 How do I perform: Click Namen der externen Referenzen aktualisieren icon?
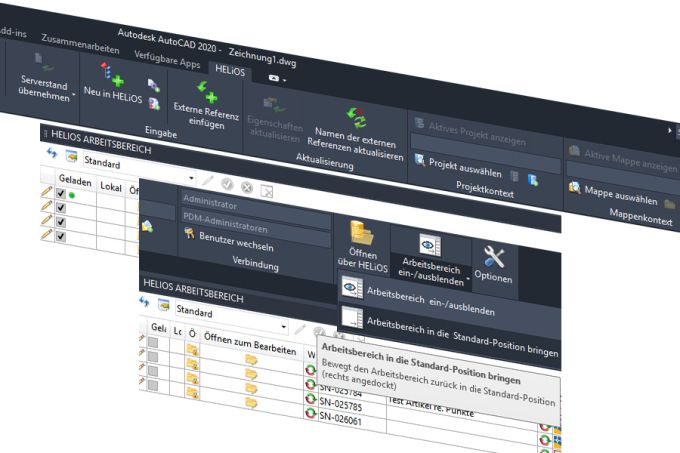pos(357,118)
